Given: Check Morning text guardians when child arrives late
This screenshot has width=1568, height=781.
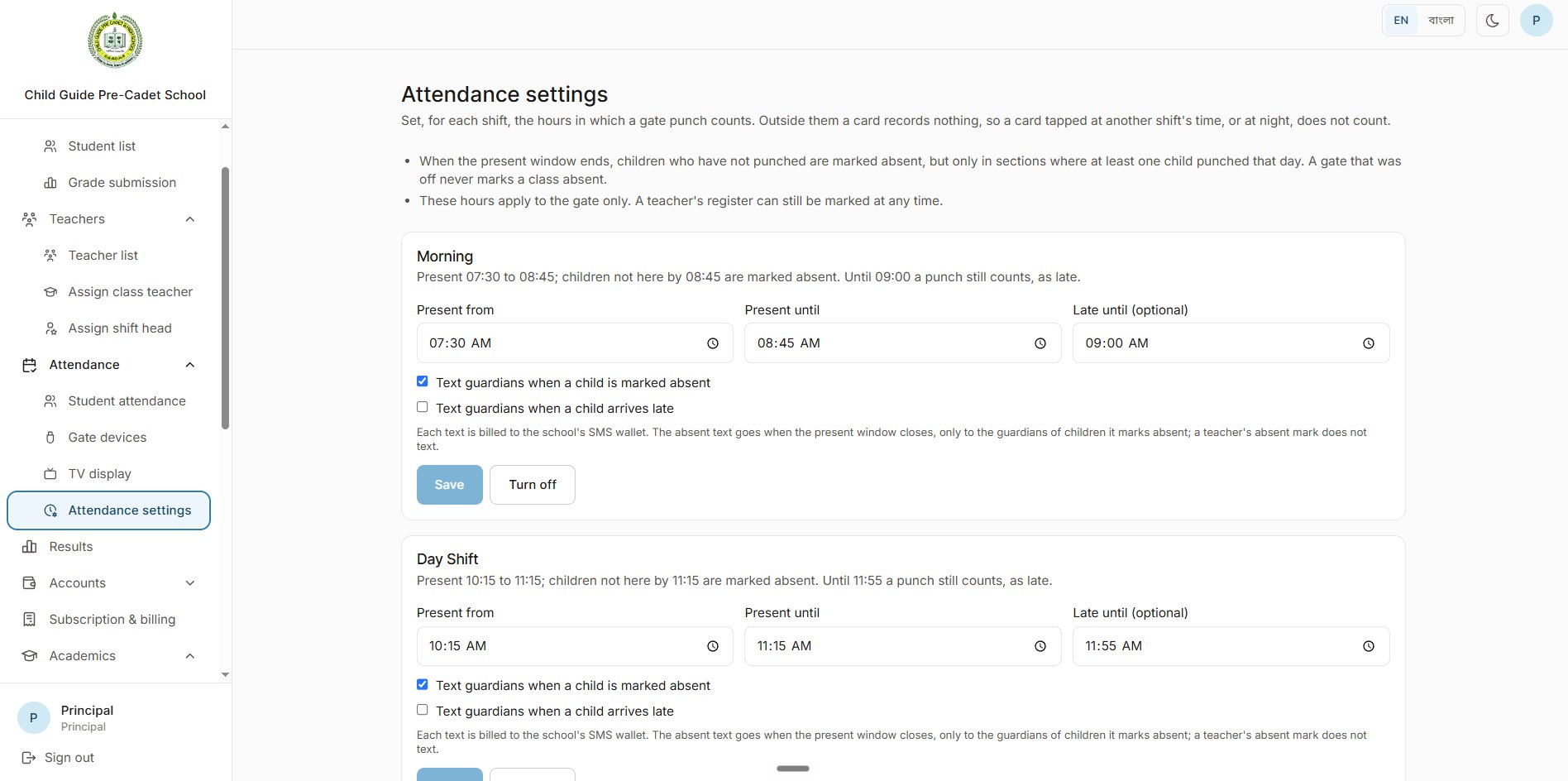Looking at the screenshot, I should click(422, 407).
